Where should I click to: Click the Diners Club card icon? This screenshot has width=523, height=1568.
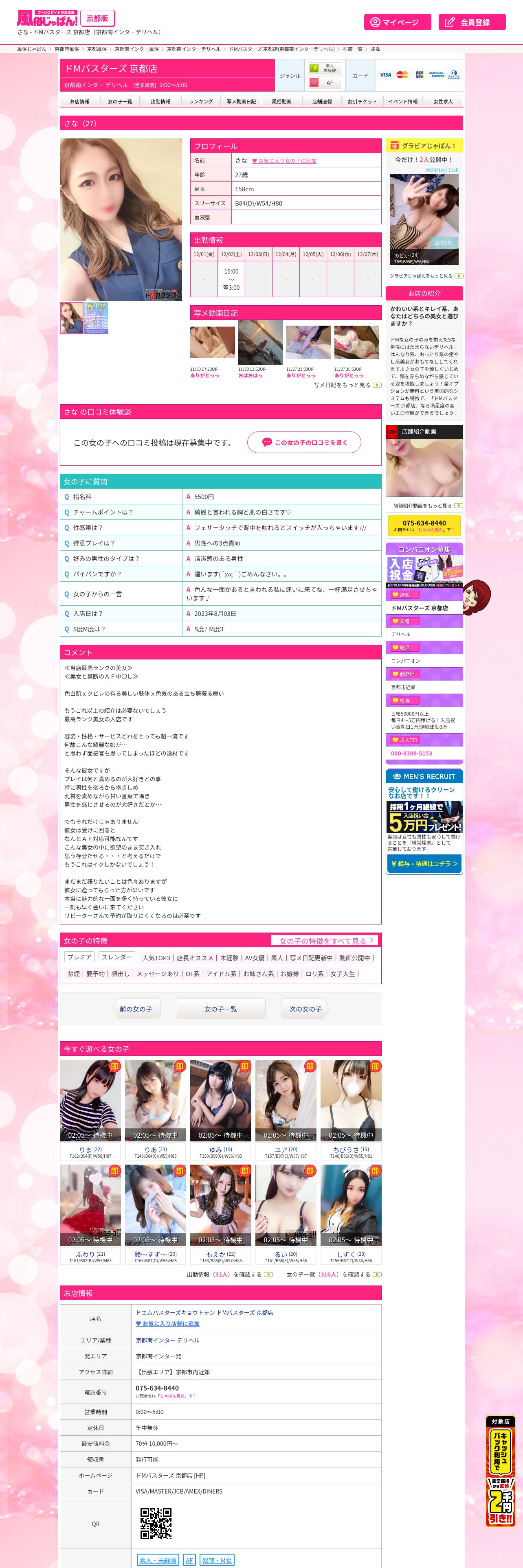click(x=454, y=75)
